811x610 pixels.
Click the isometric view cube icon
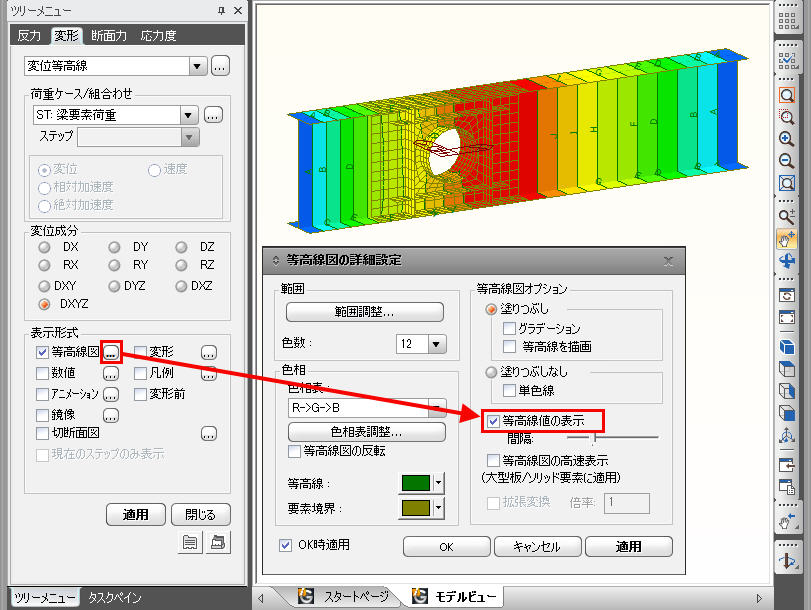coord(787,347)
